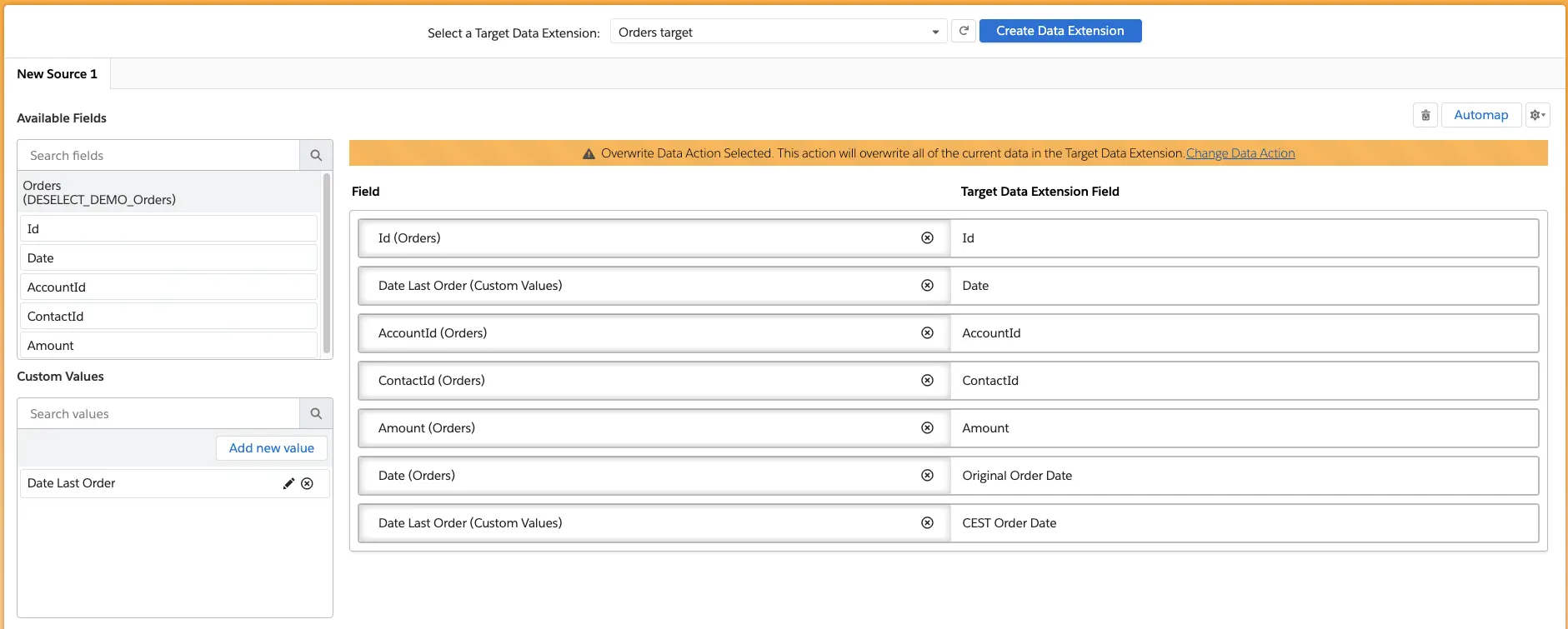Click the Search fields input box
1568x629 pixels.
tap(158, 155)
